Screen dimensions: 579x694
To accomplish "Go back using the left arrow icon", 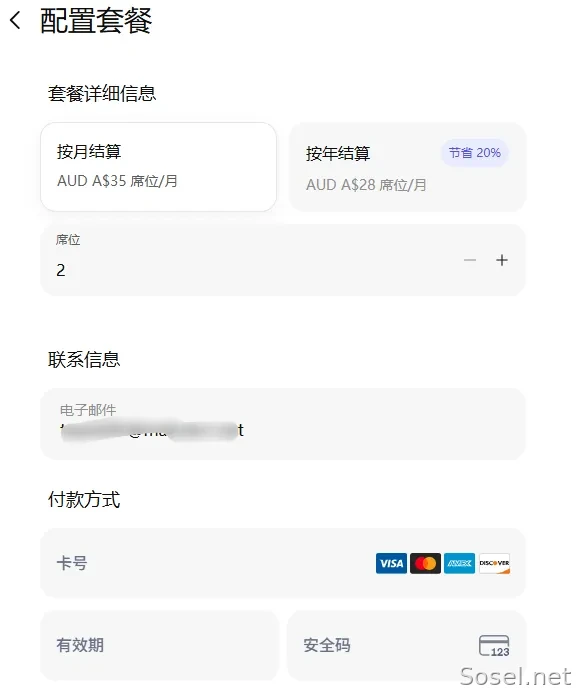I will (15, 20).
